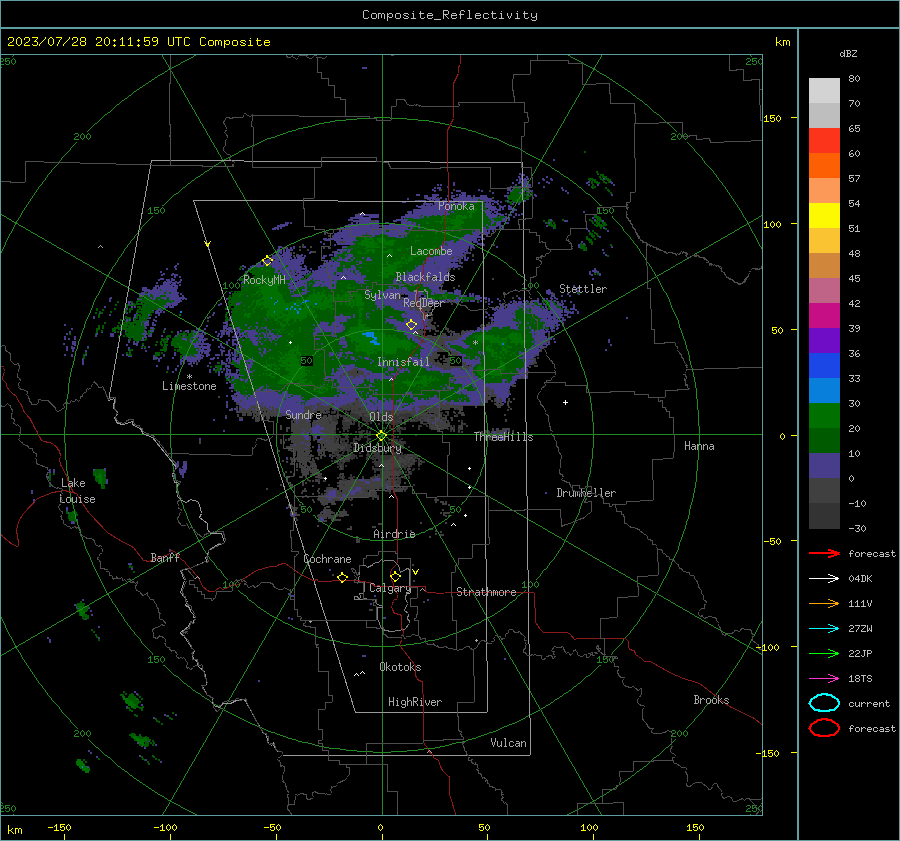
Task: Click the Okotoks town label
Action: (400, 667)
